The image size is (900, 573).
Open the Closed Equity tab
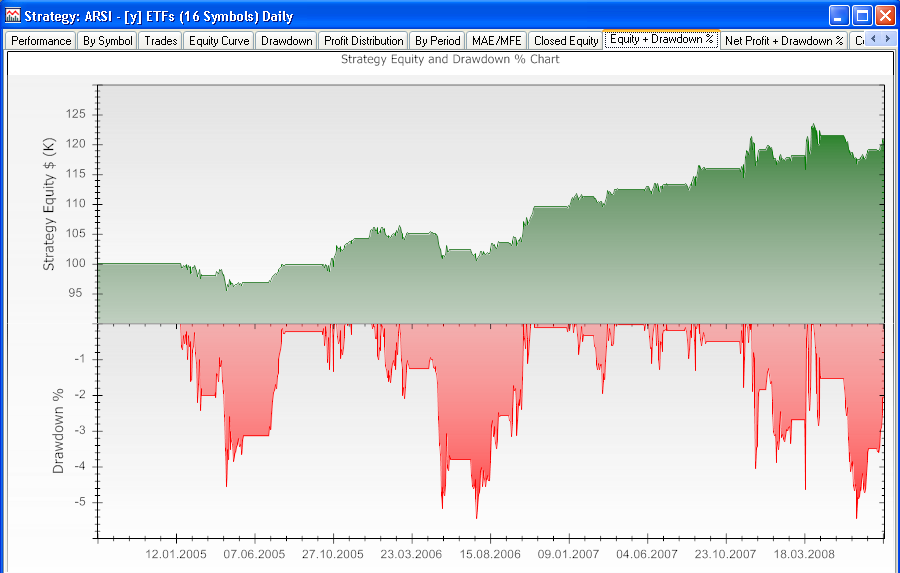point(566,41)
